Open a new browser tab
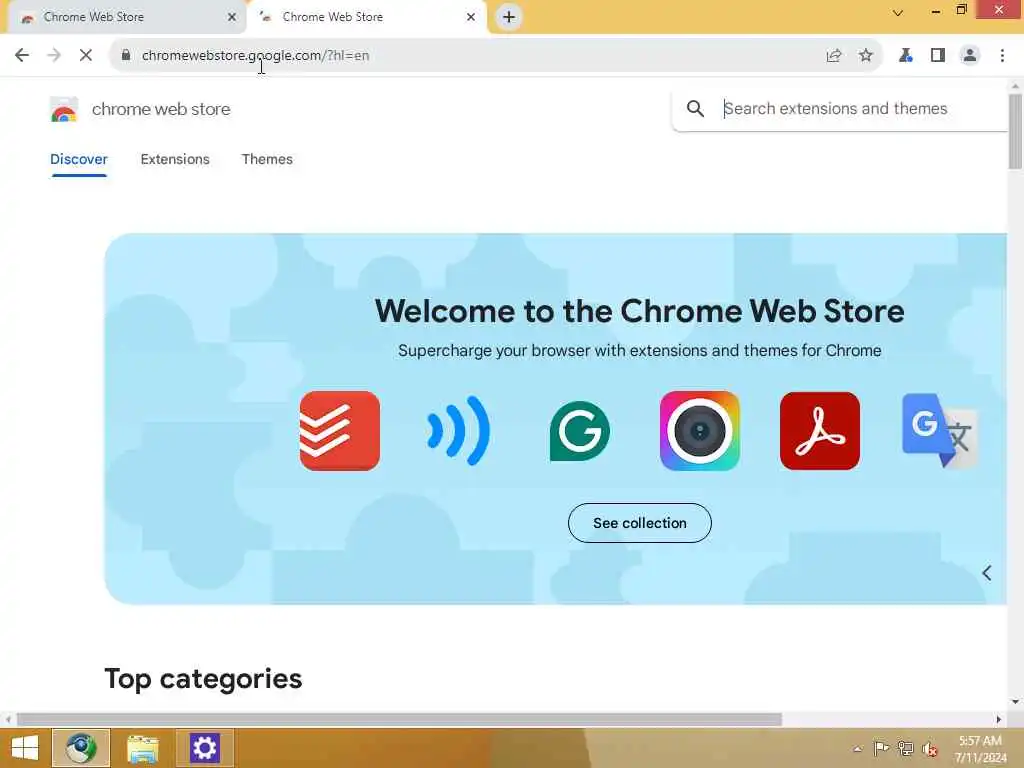Image resolution: width=1024 pixels, height=768 pixels. click(509, 17)
